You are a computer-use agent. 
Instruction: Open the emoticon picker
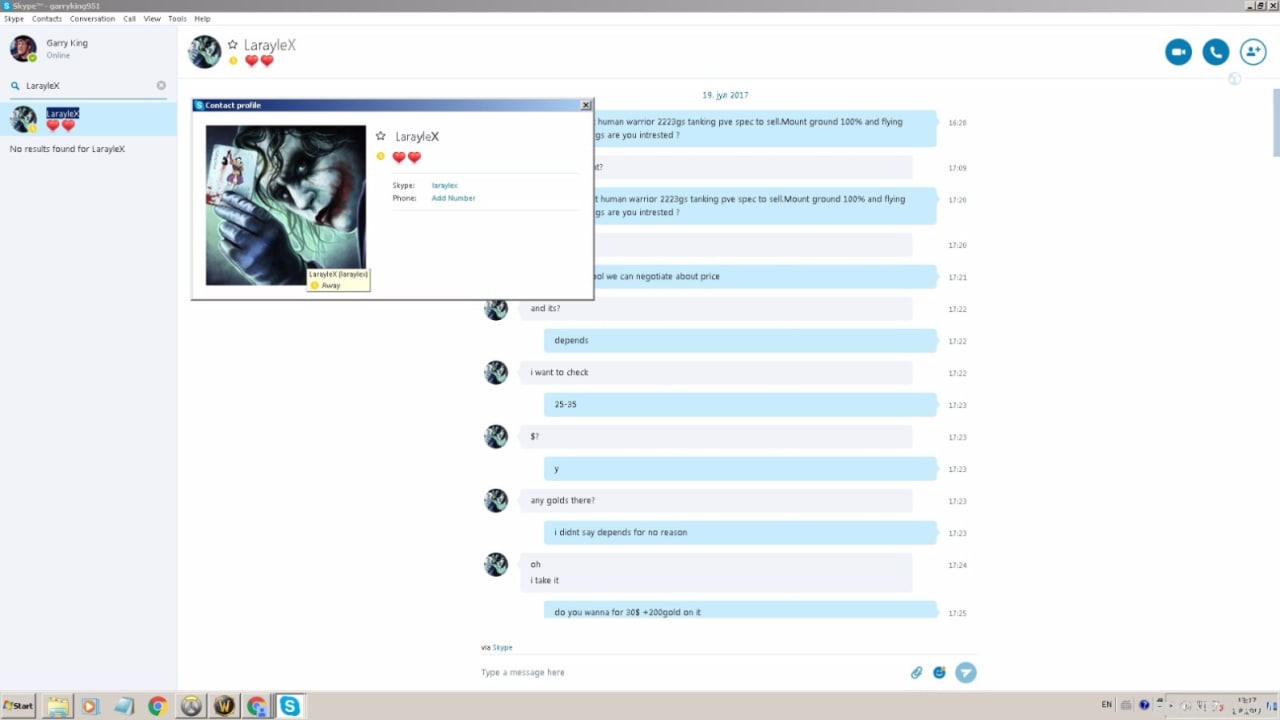tap(939, 673)
